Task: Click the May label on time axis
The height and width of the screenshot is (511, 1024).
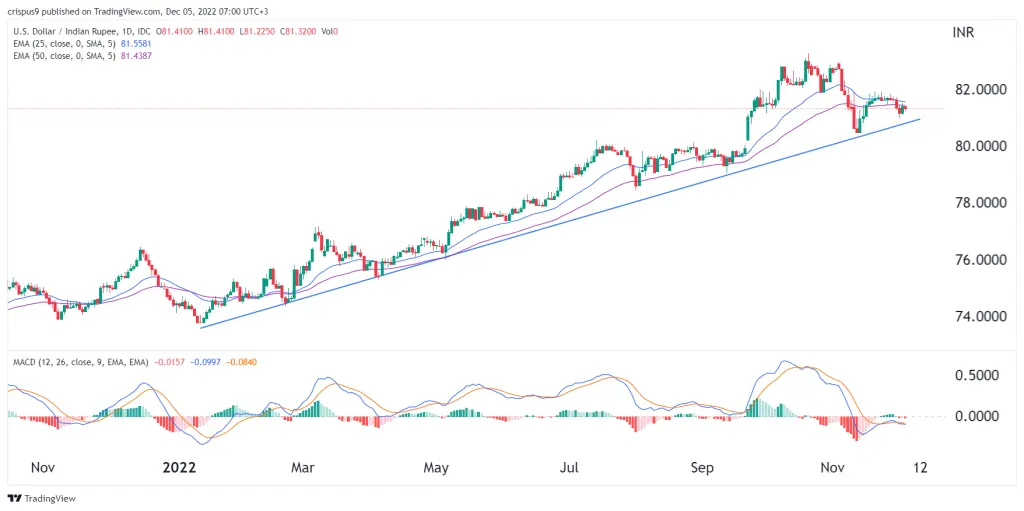Action: click(x=436, y=468)
